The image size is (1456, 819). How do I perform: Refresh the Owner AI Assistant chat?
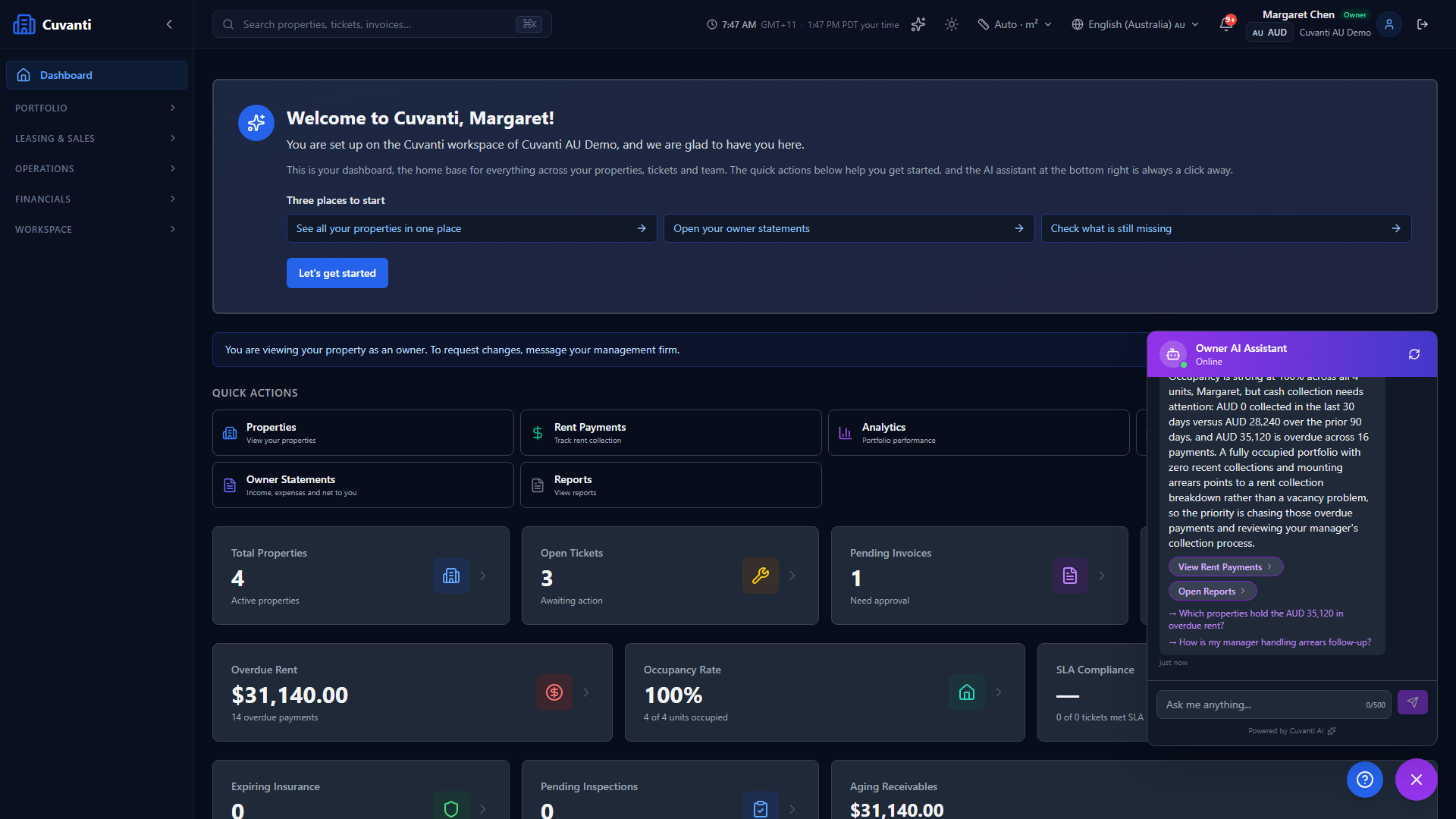1414,354
